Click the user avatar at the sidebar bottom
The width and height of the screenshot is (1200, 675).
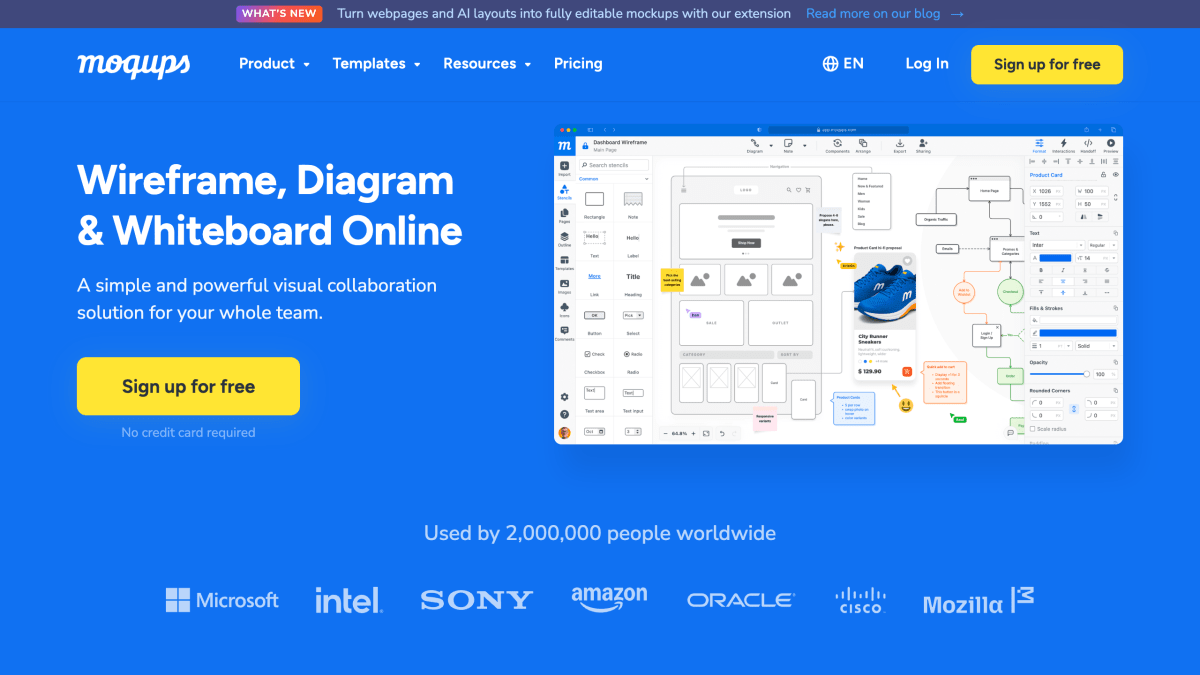(564, 433)
